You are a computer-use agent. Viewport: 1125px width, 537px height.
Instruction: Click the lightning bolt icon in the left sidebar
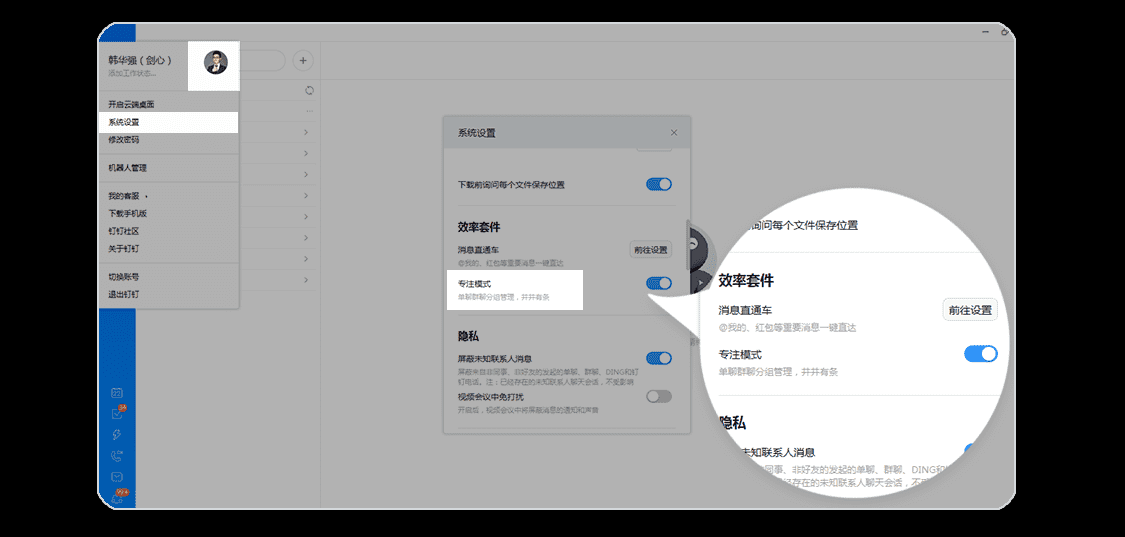tap(117, 434)
